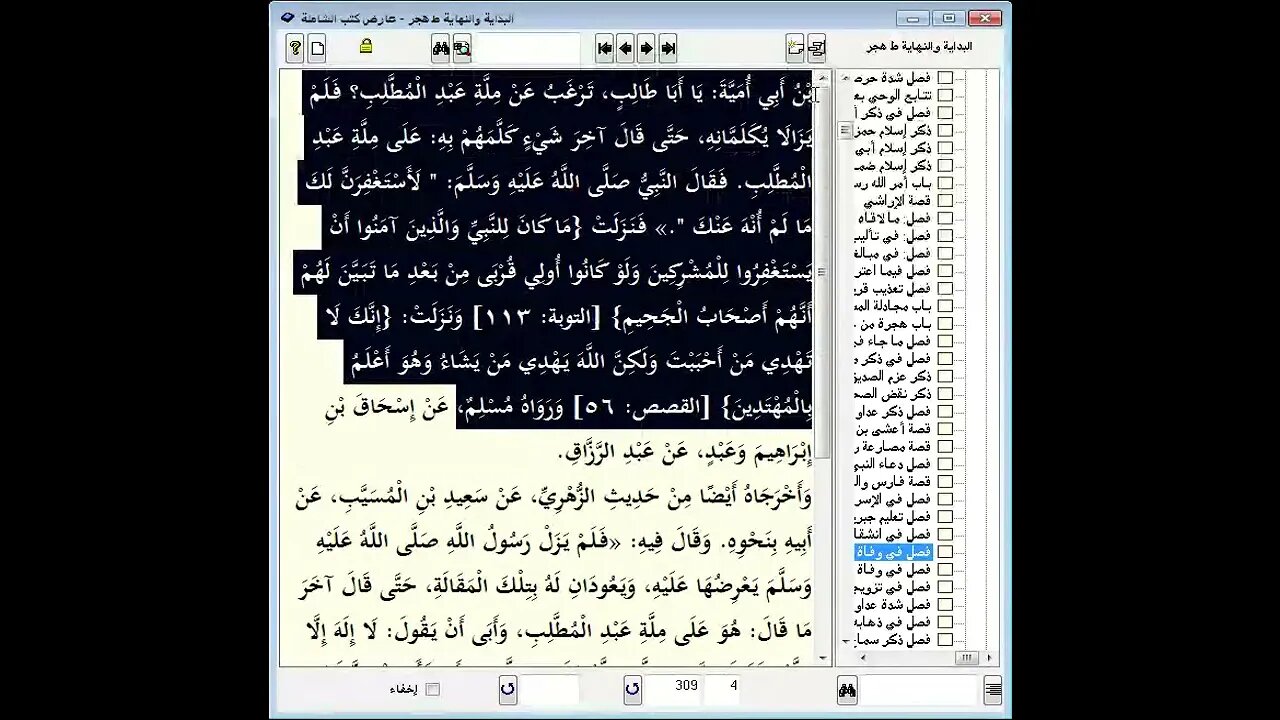Select tree item فصل في انشقاق

pyautogui.click(x=894, y=534)
